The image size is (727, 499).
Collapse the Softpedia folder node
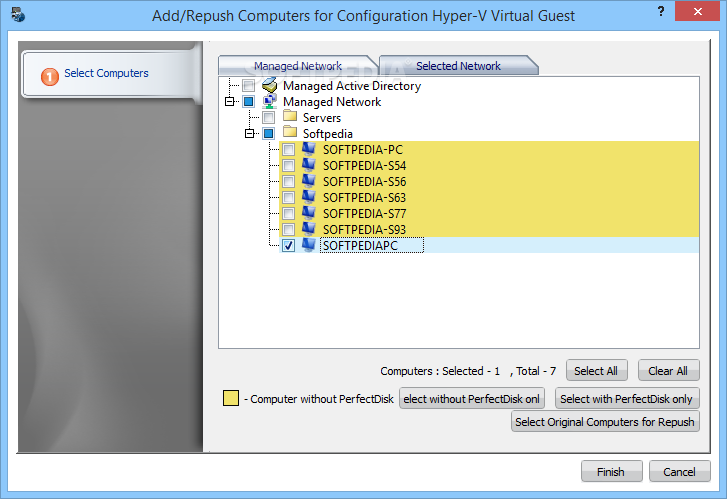point(249,134)
